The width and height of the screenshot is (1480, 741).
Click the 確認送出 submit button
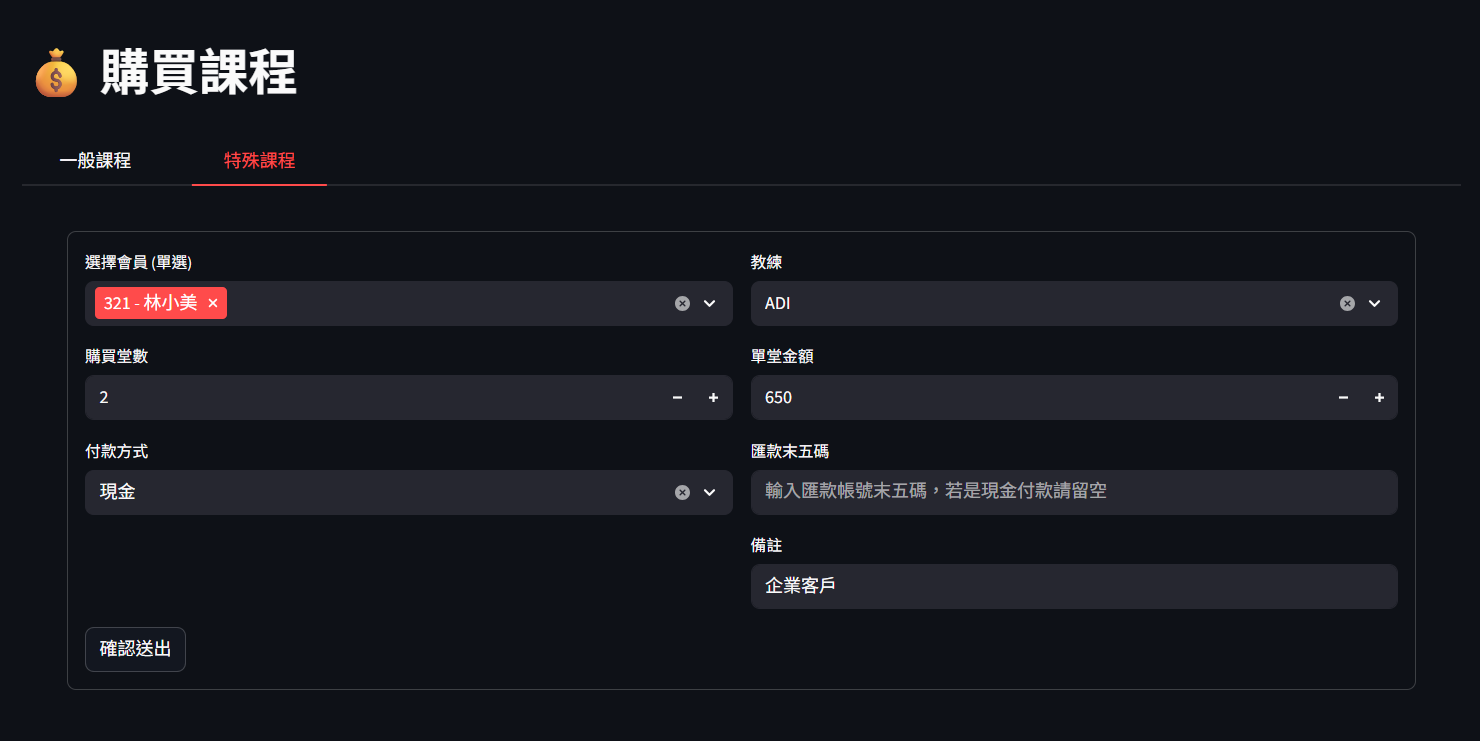(x=135, y=649)
